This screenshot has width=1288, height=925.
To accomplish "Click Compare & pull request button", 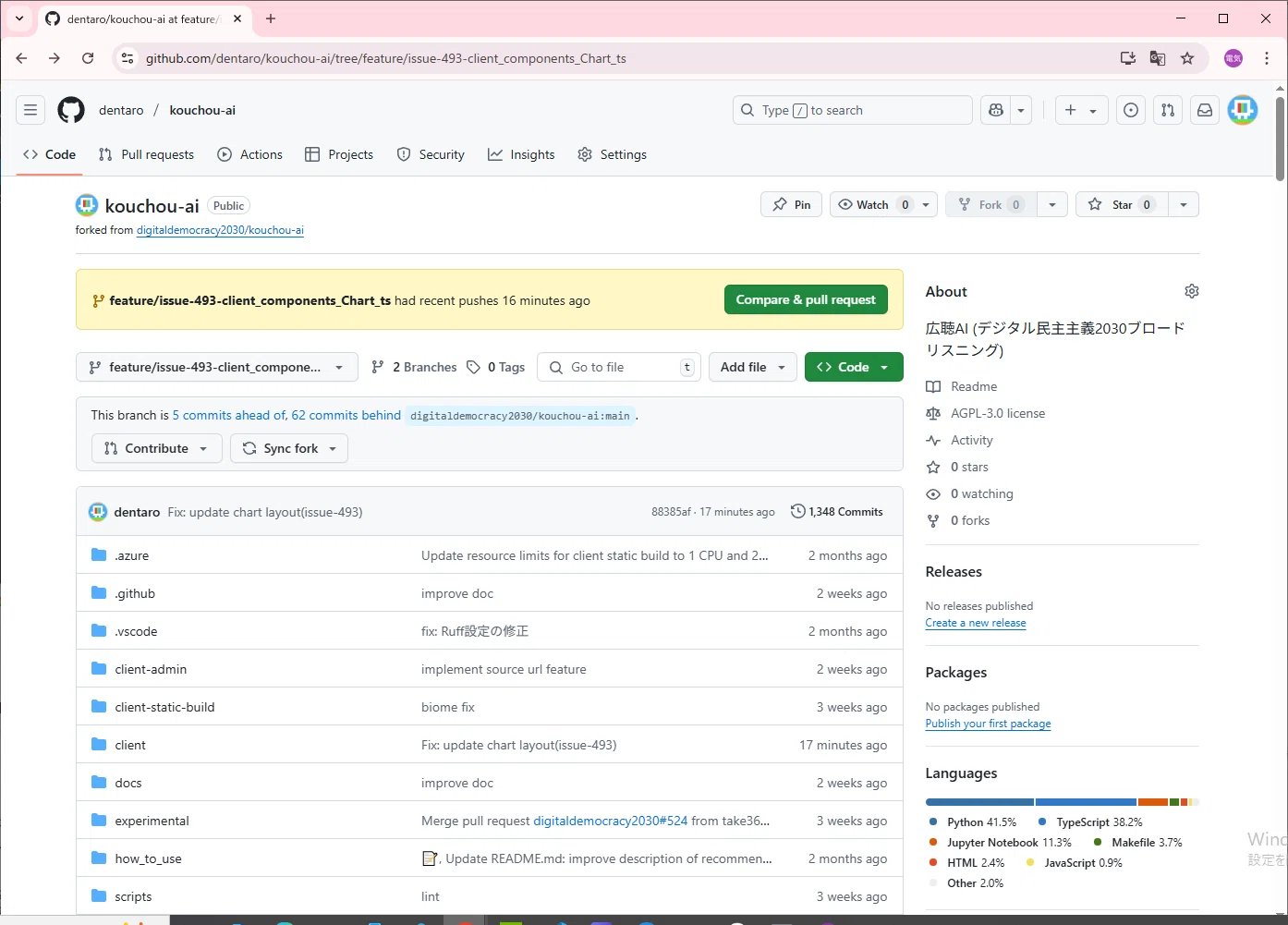I will [806, 299].
